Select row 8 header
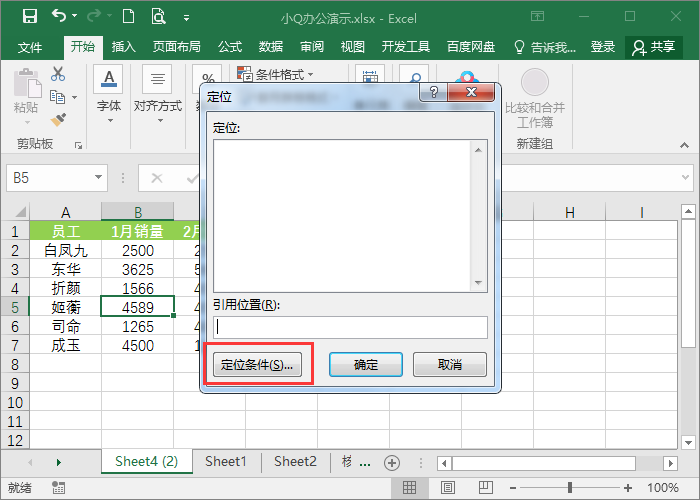 pyautogui.click(x=15, y=364)
